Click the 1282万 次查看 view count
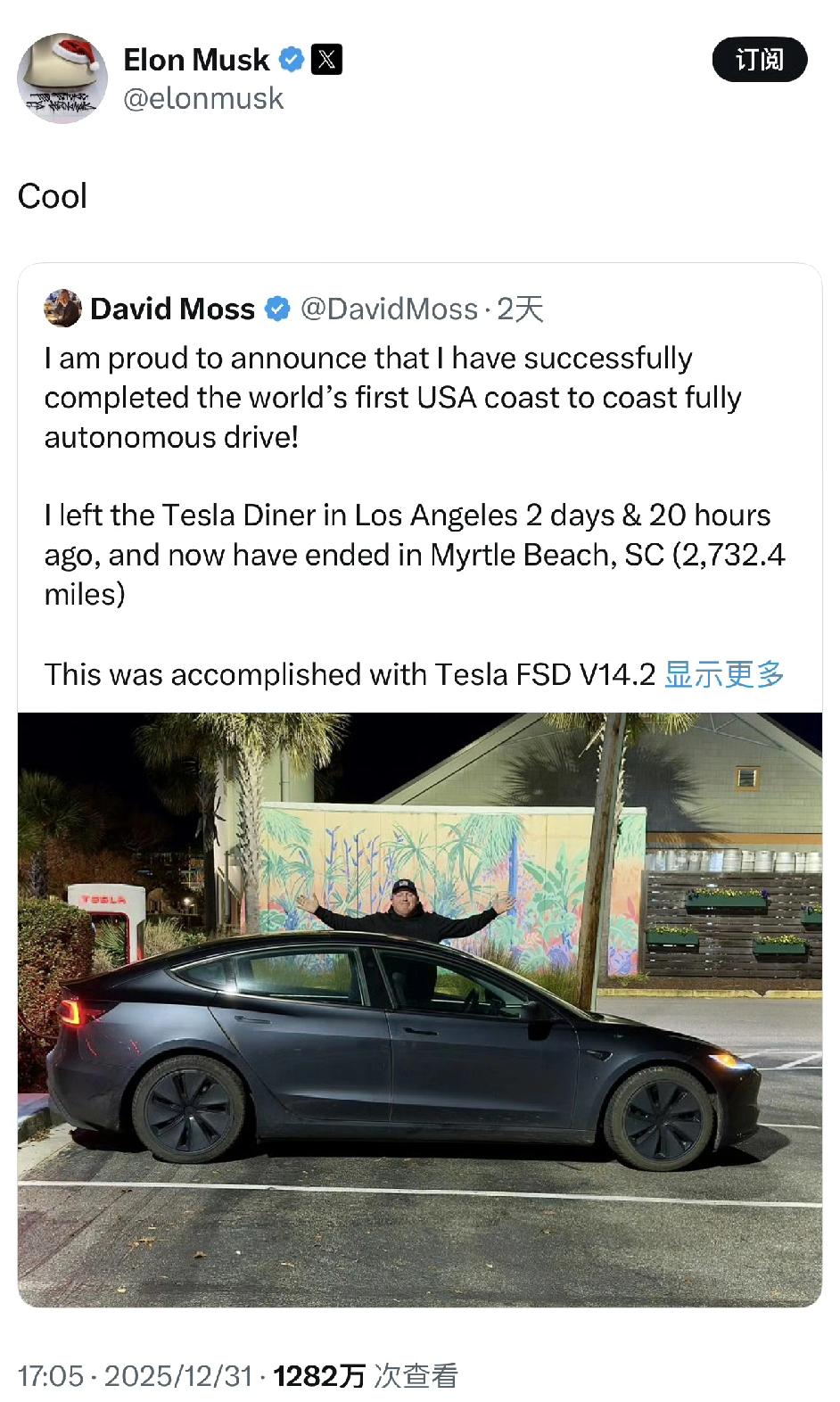 click(366, 1376)
